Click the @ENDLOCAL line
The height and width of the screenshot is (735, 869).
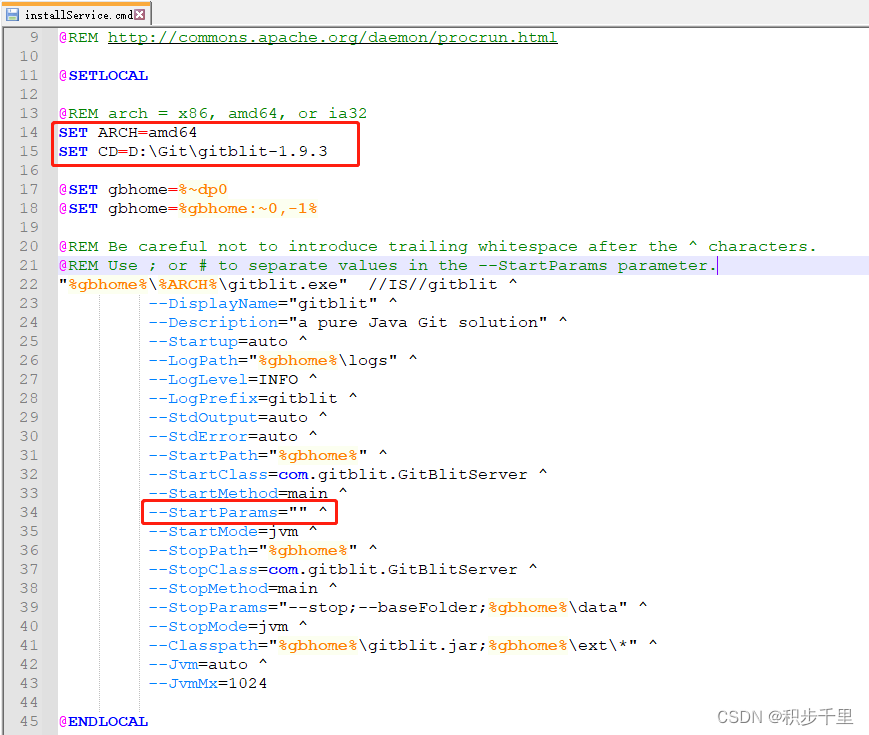pyautogui.click(x=104, y=721)
